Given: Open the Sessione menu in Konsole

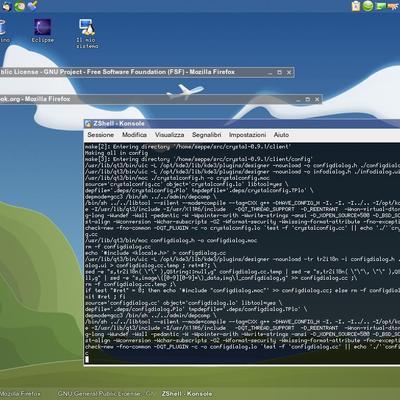Looking at the screenshot, I should click(100, 135).
